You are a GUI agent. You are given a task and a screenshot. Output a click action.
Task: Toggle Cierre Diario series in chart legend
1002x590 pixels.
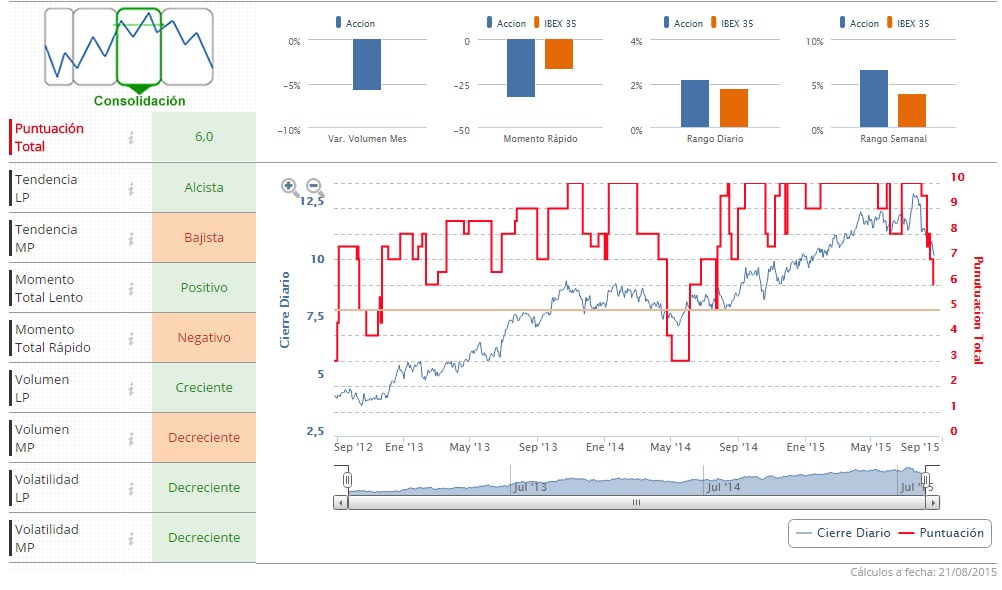click(x=844, y=533)
